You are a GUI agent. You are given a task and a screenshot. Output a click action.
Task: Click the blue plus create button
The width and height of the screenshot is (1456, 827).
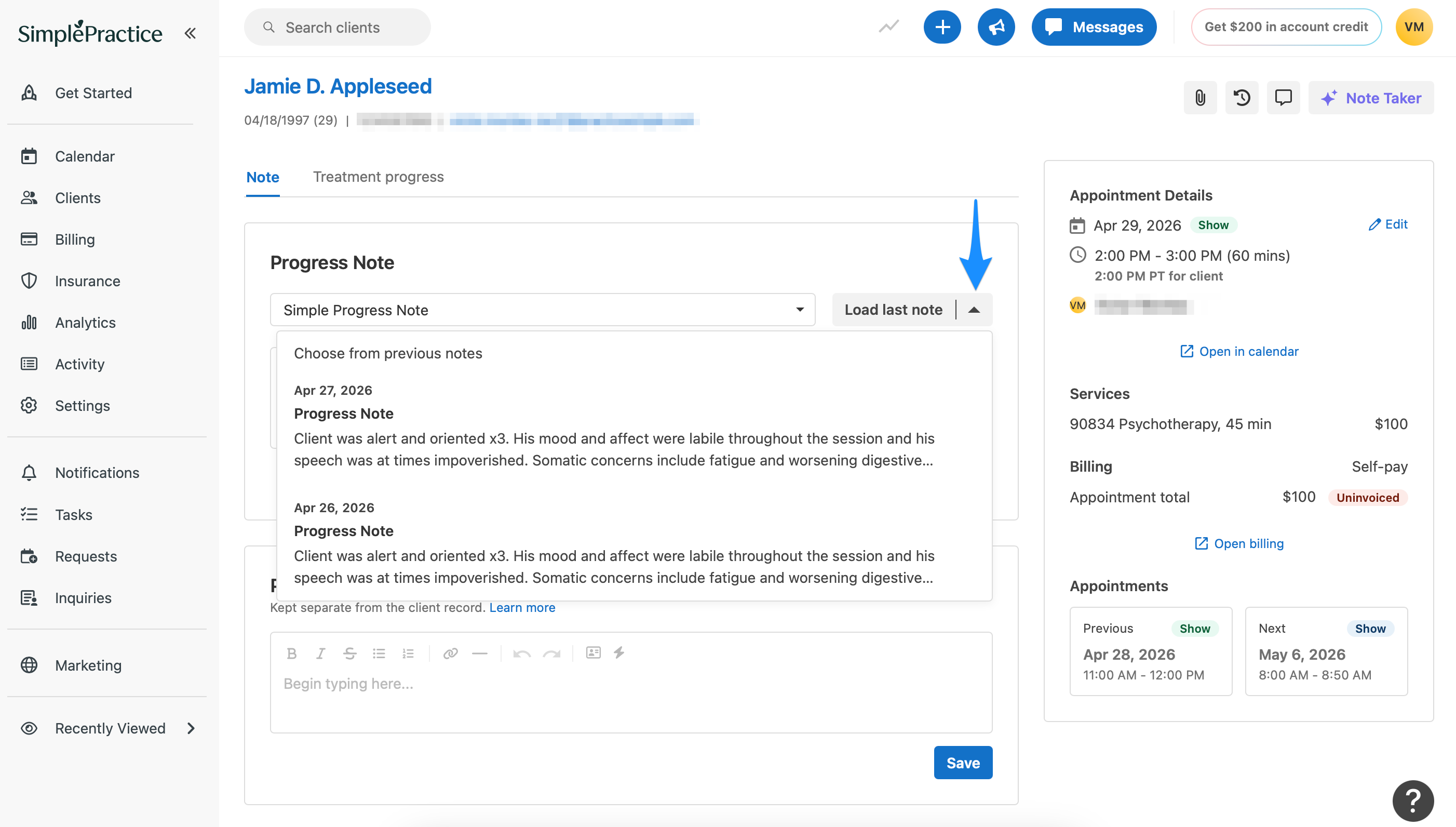[942, 26]
